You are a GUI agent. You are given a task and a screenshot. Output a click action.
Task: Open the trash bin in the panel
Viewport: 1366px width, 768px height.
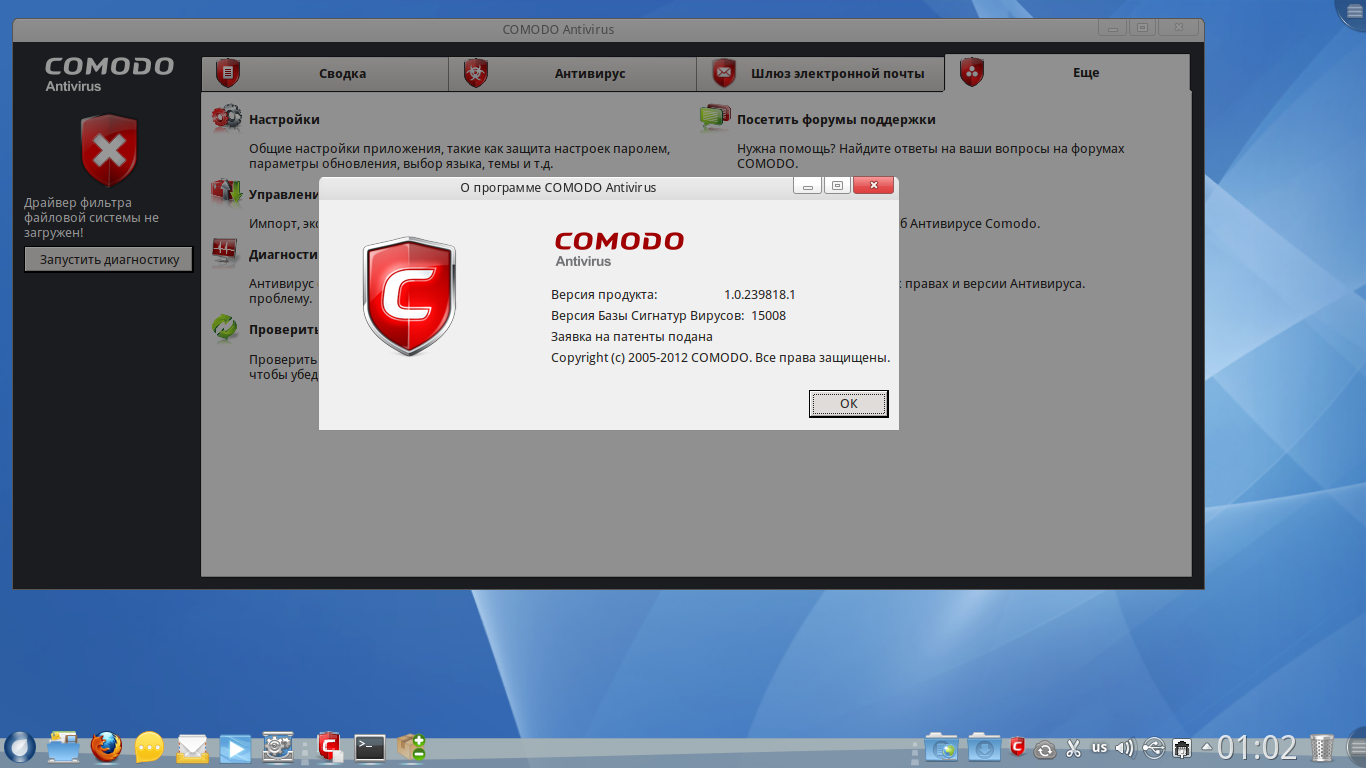(x=1323, y=747)
